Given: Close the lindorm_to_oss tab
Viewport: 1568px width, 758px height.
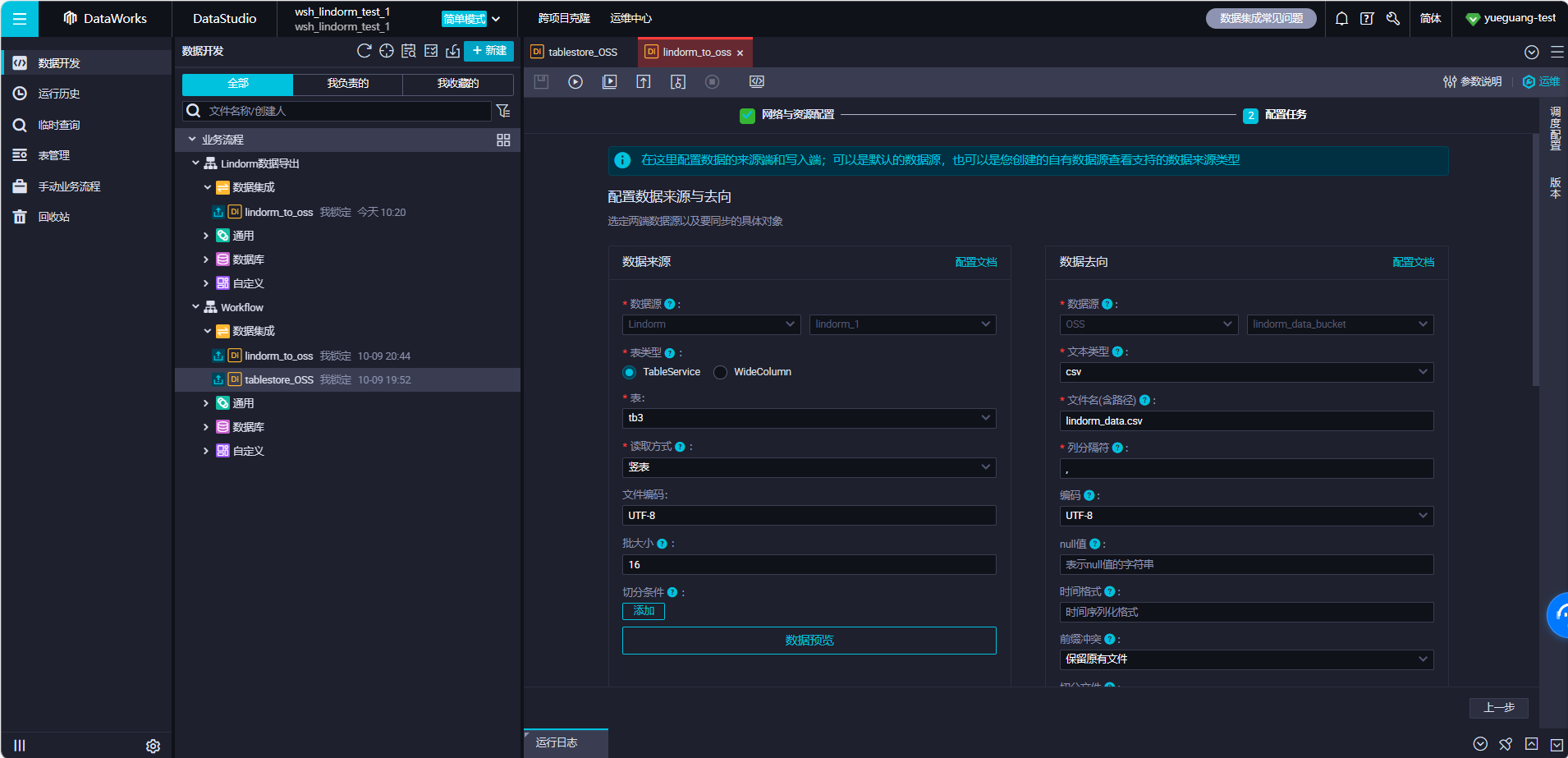Looking at the screenshot, I should (x=740, y=53).
